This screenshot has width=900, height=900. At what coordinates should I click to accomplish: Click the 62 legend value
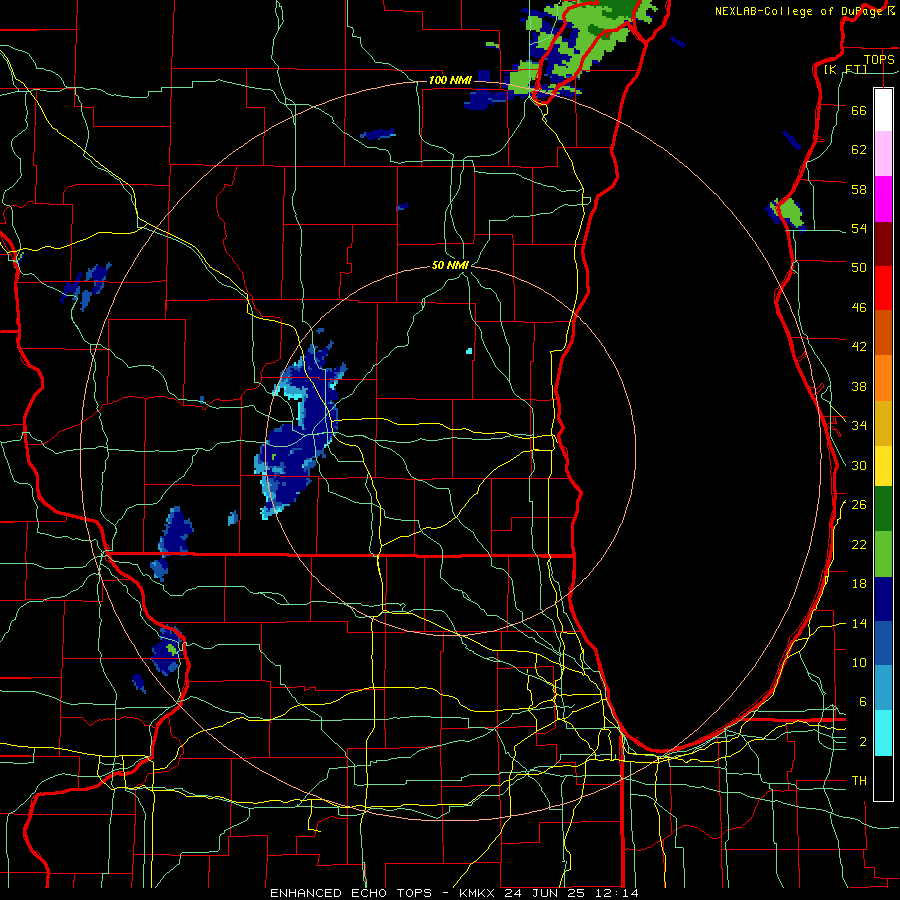coord(859,150)
